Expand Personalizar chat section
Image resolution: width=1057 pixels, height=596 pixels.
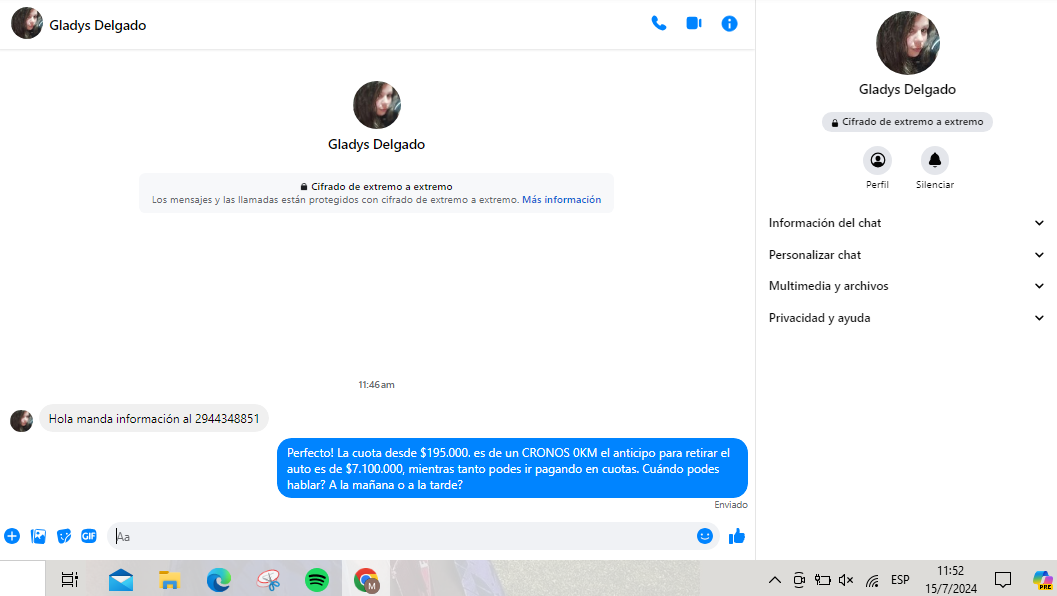906,255
